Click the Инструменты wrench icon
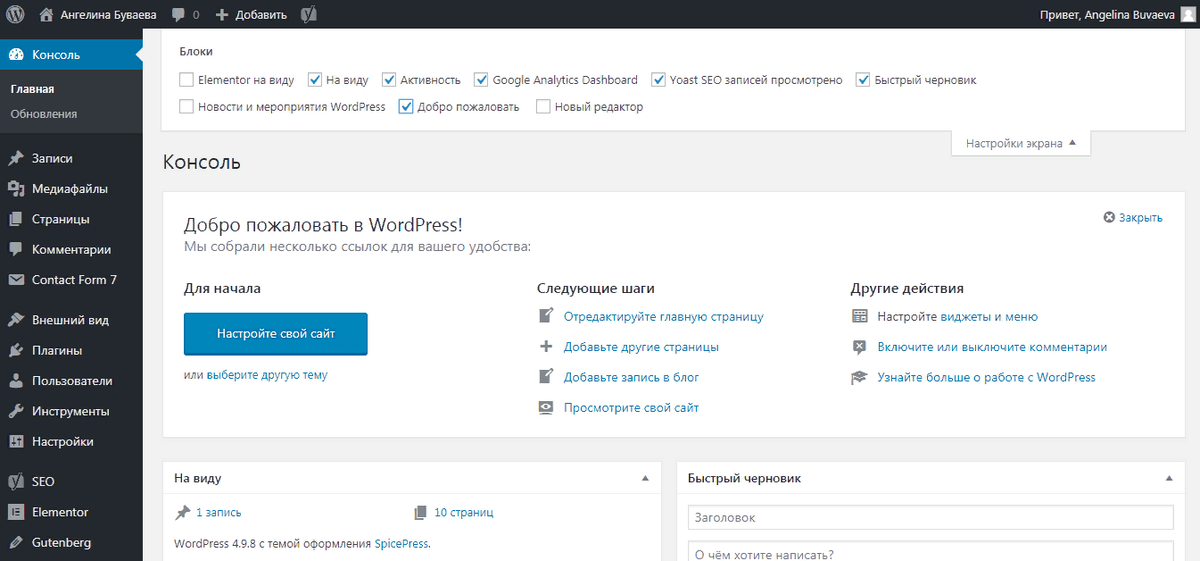Screen dimensions: 1200x561 15,411
